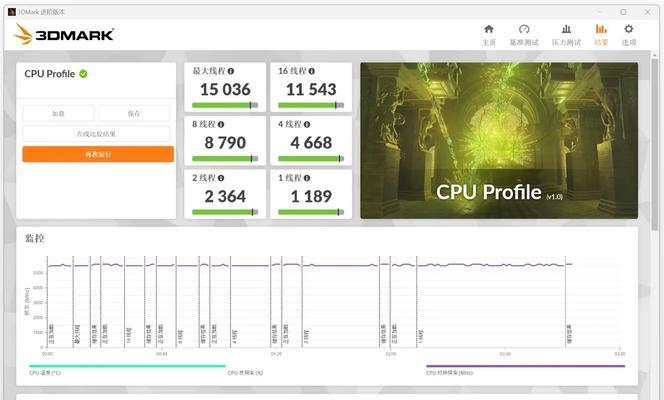The width and height of the screenshot is (664, 400).
Task: Click score bar under 2 364
Action: [225, 212]
